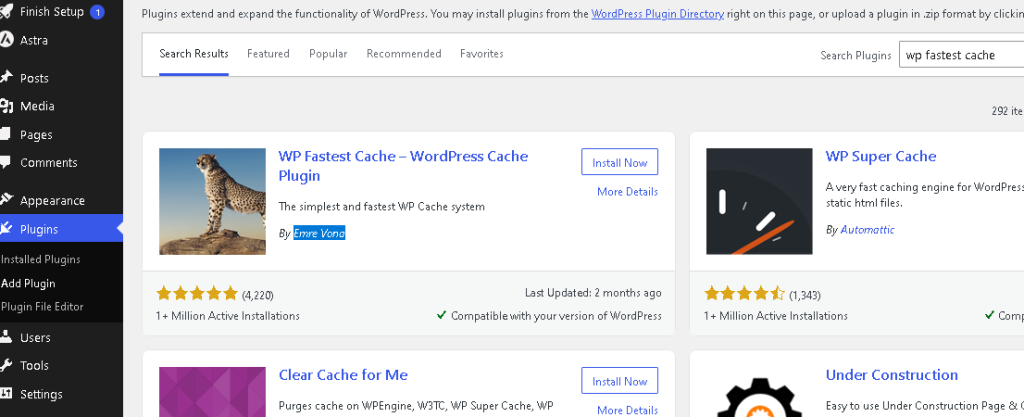Viewport: 1024px width, 417px height.
Task: Click the WP Super Cache star rating
Action: 744,294
